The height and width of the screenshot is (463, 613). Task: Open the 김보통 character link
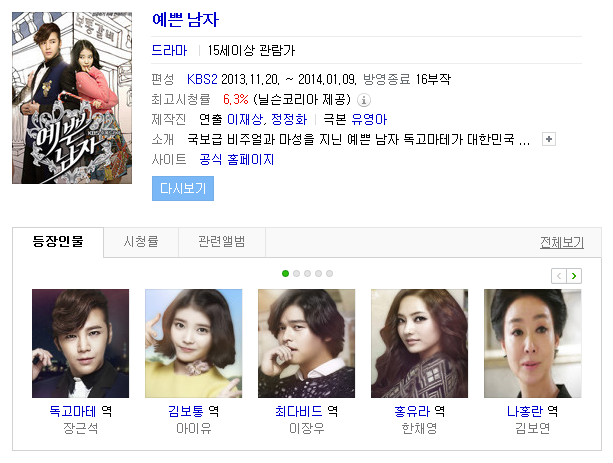coord(186,411)
